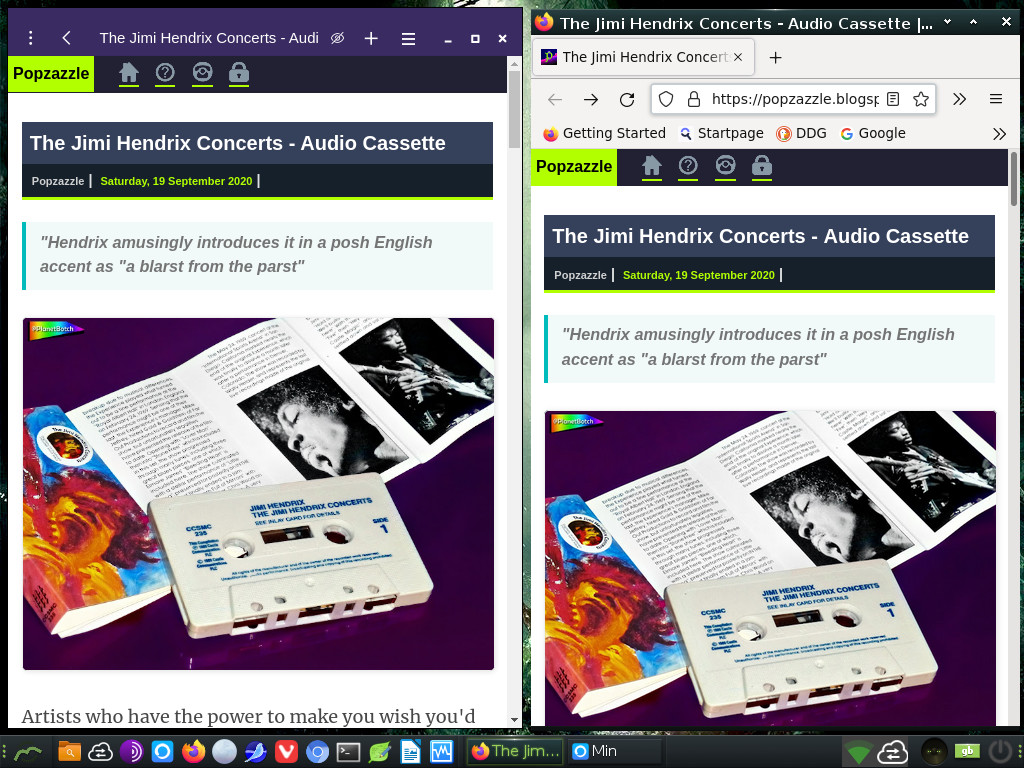
Task: Bookmark this page with the star icon
Action: coord(921,99)
